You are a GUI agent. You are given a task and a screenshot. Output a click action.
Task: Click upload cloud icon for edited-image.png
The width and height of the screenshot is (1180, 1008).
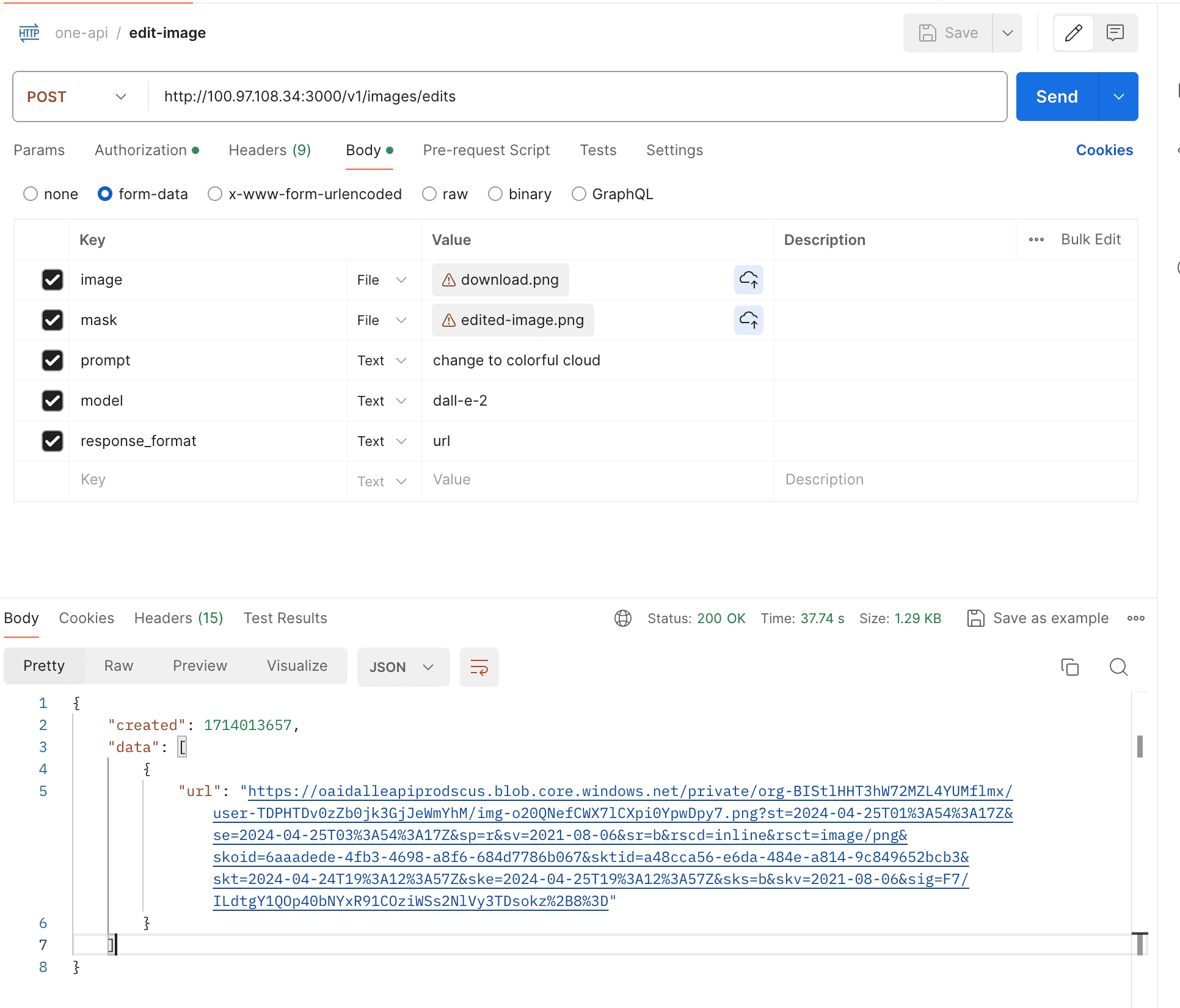(x=748, y=320)
